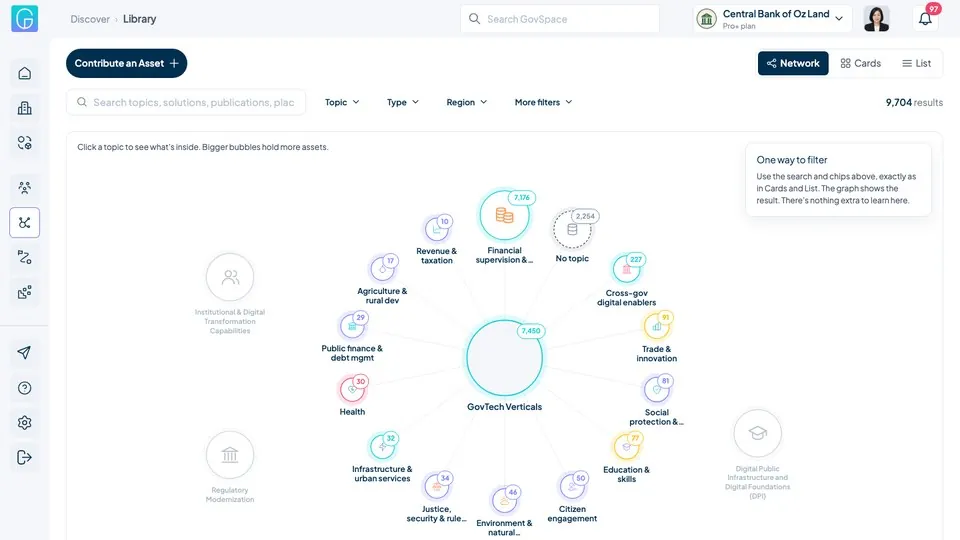Open the Public finance & debt mgmt bubble

point(352,326)
